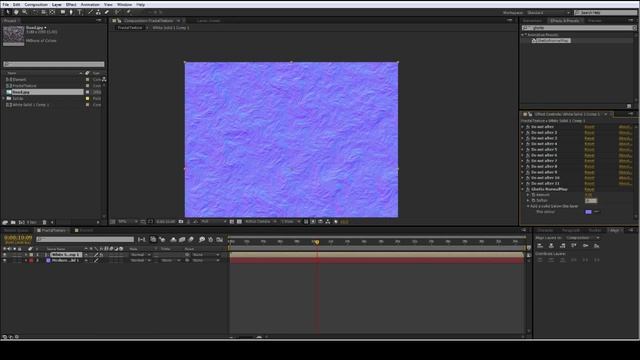Viewport: 640px width, 360px height.
Task: Toggle the viewer transparency grid
Action: point(239,222)
